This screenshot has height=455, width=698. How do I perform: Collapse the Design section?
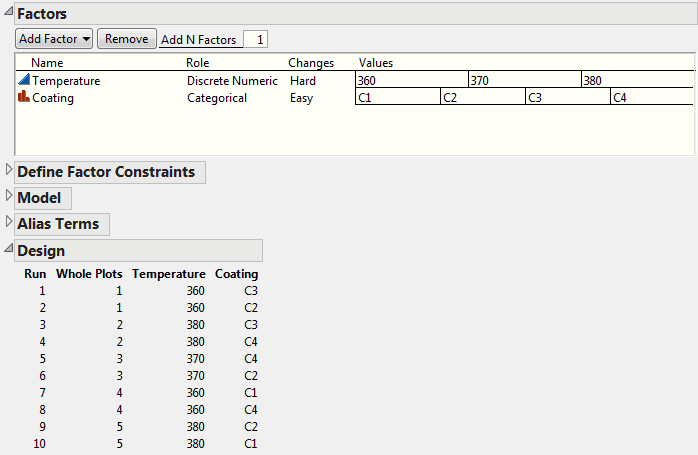click(8, 248)
